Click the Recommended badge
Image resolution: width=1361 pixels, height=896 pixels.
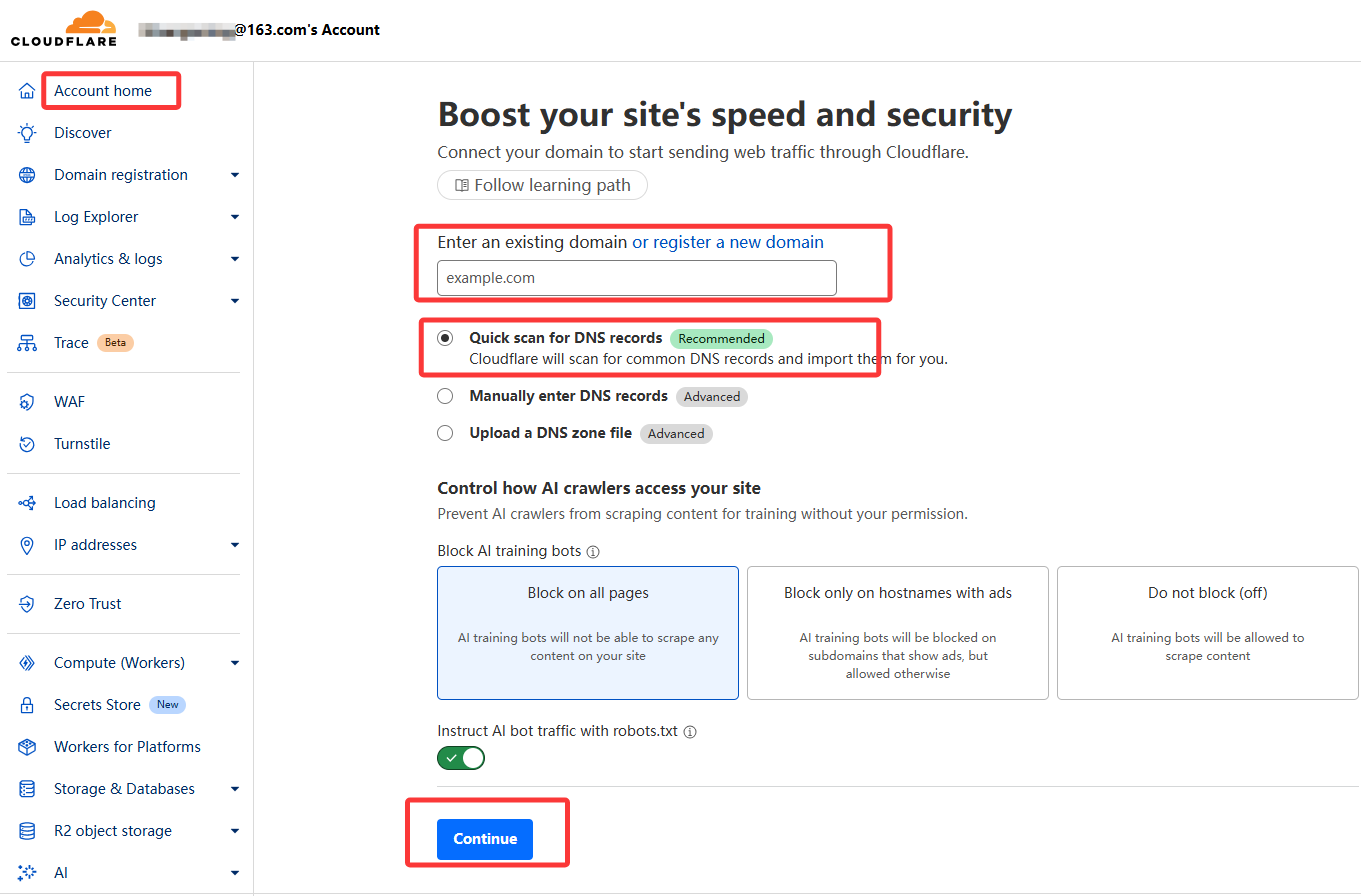pos(722,339)
